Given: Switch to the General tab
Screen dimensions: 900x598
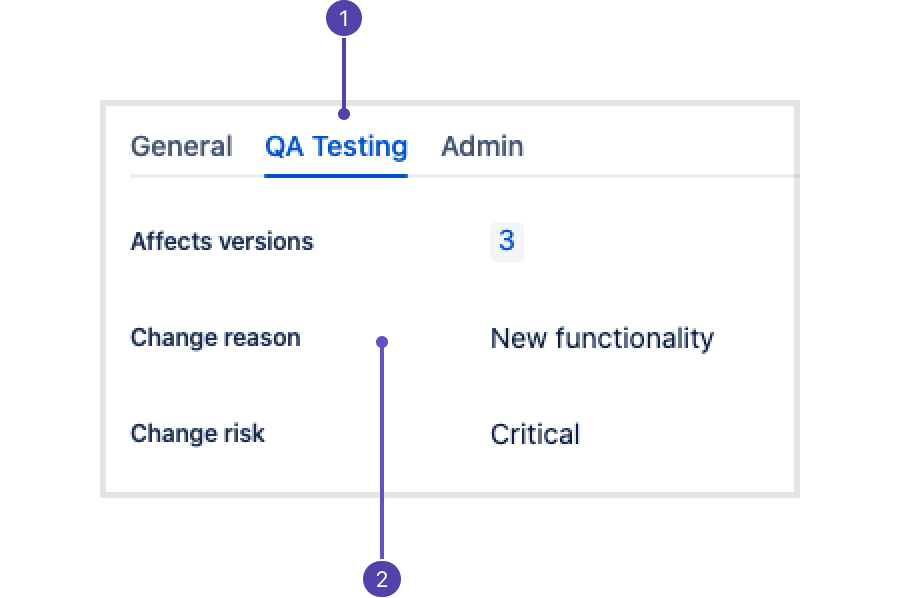Looking at the screenshot, I should point(181,146).
